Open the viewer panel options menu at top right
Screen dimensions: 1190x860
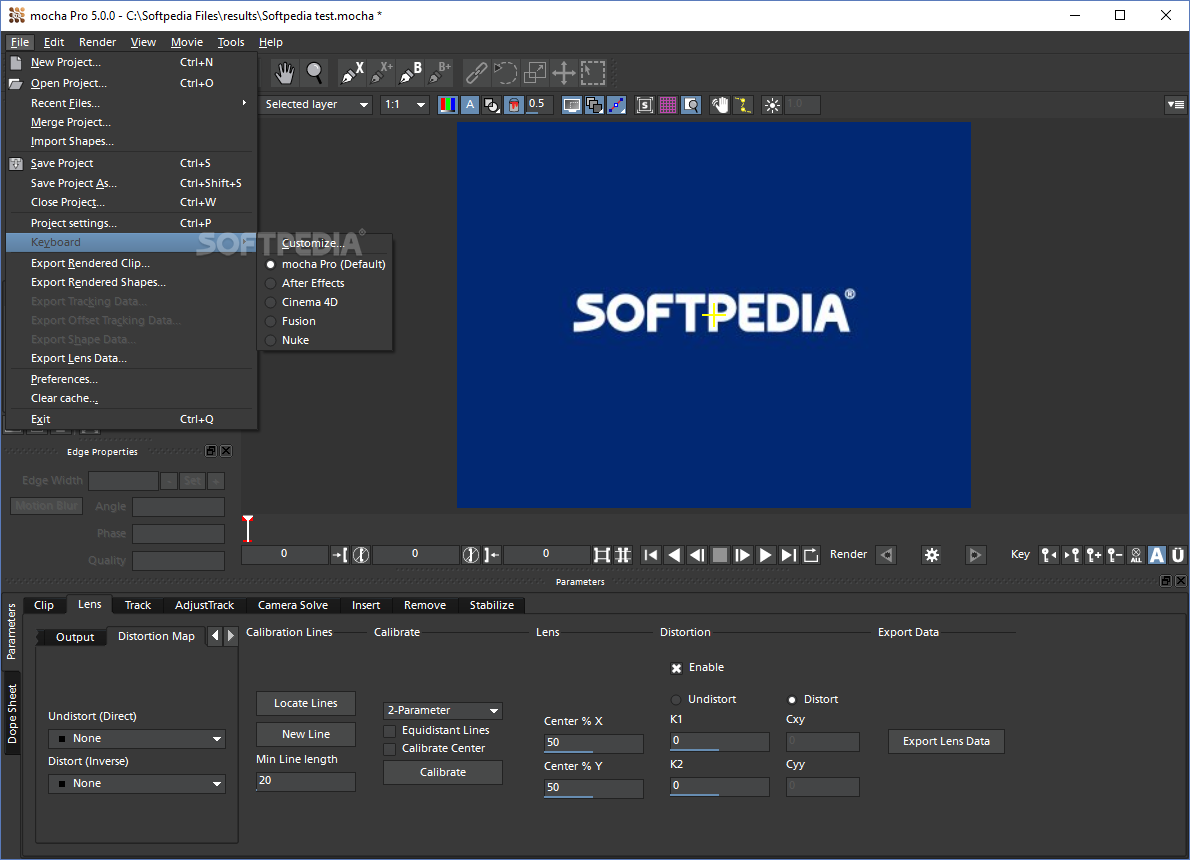click(1176, 105)
